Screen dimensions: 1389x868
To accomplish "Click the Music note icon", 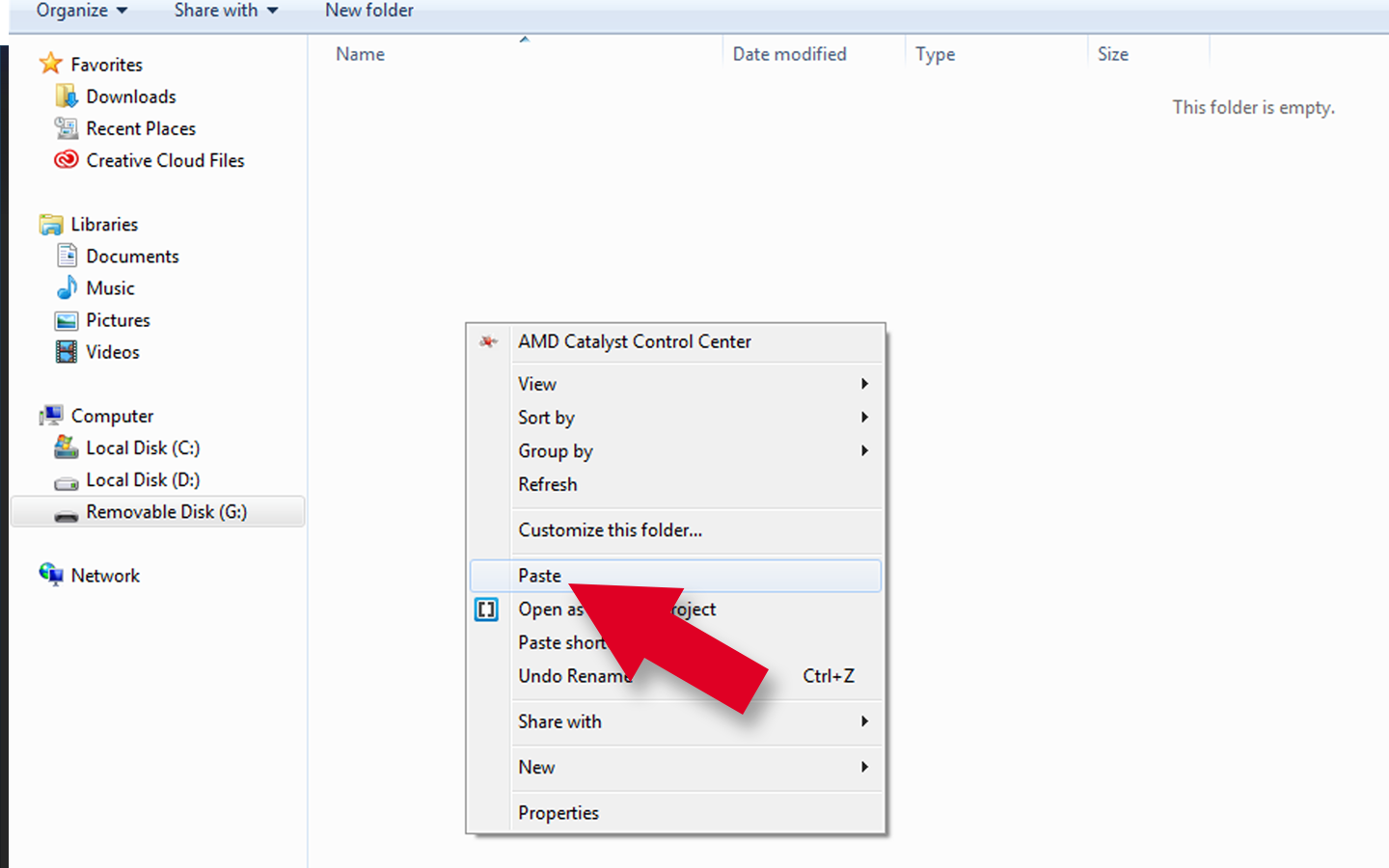I will coord(67,287).
